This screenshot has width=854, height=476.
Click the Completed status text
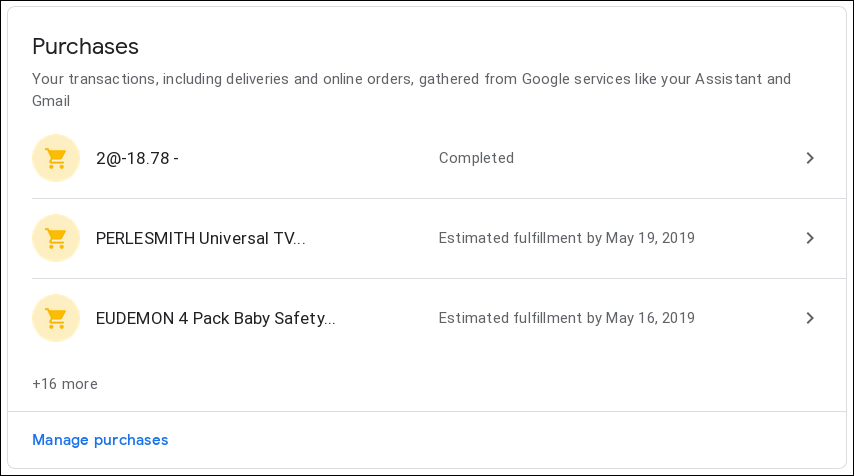[x=476, y=158]
